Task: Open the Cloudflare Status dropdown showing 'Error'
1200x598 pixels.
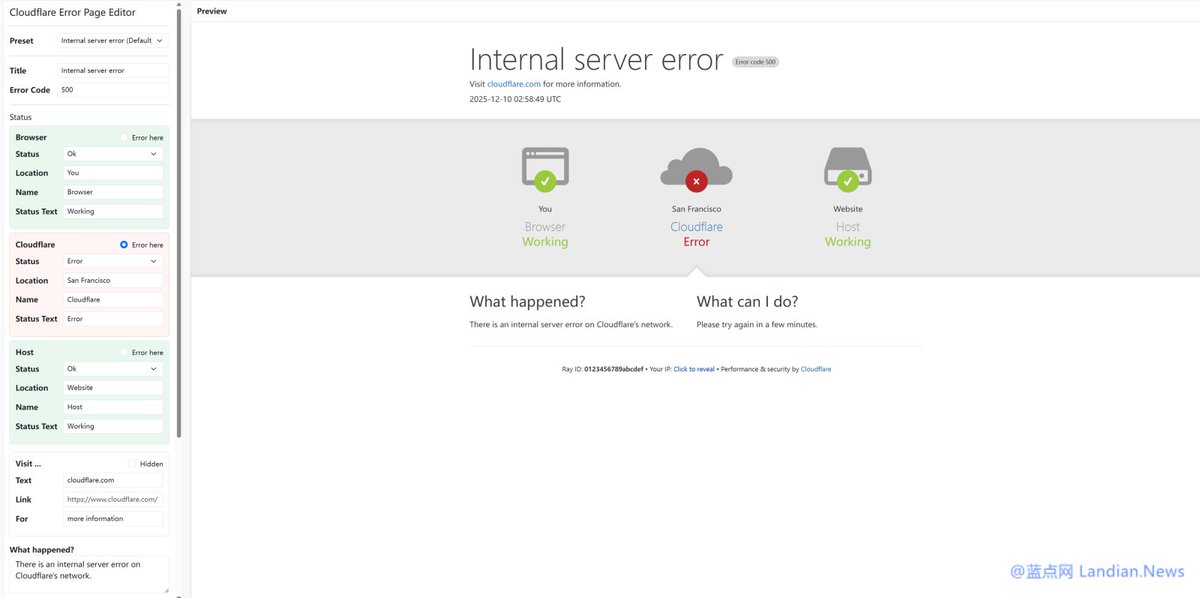Action: (113, 261)
